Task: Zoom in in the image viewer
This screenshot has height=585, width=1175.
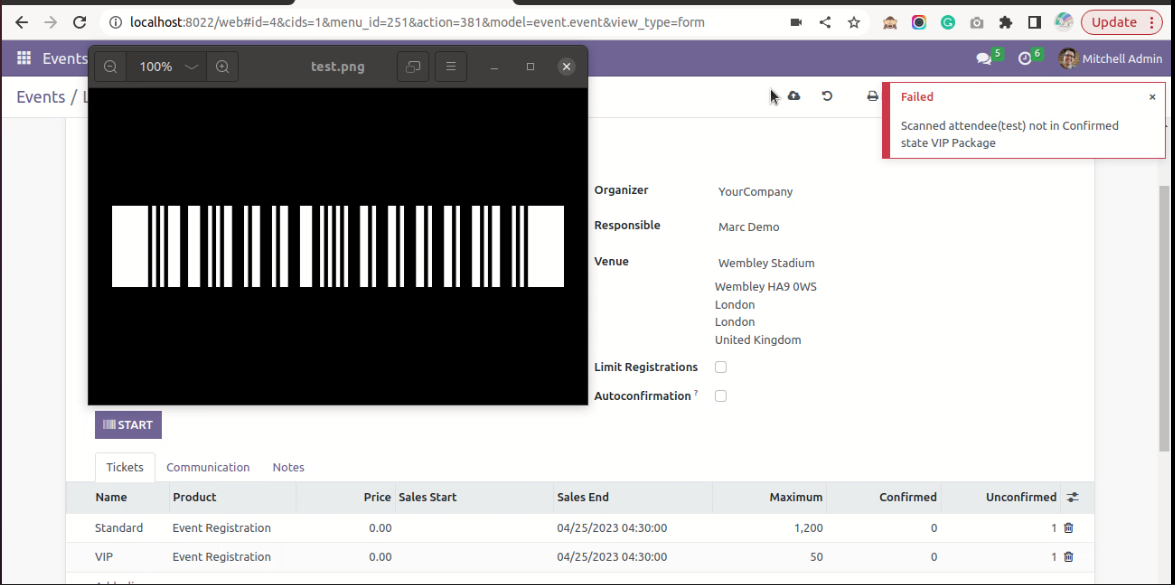Action: (223, 67)
